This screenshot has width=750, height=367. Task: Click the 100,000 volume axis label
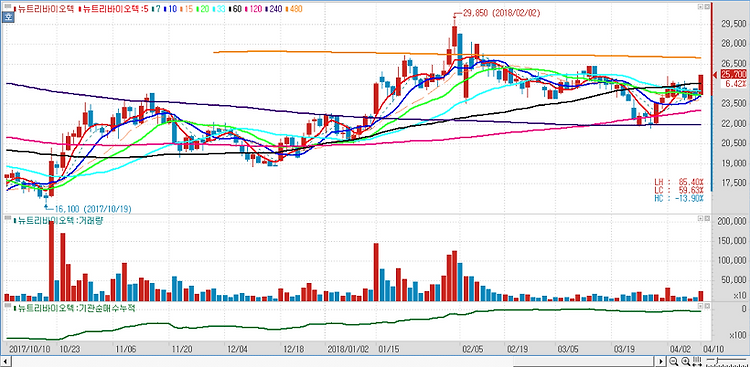click(732, 261)
